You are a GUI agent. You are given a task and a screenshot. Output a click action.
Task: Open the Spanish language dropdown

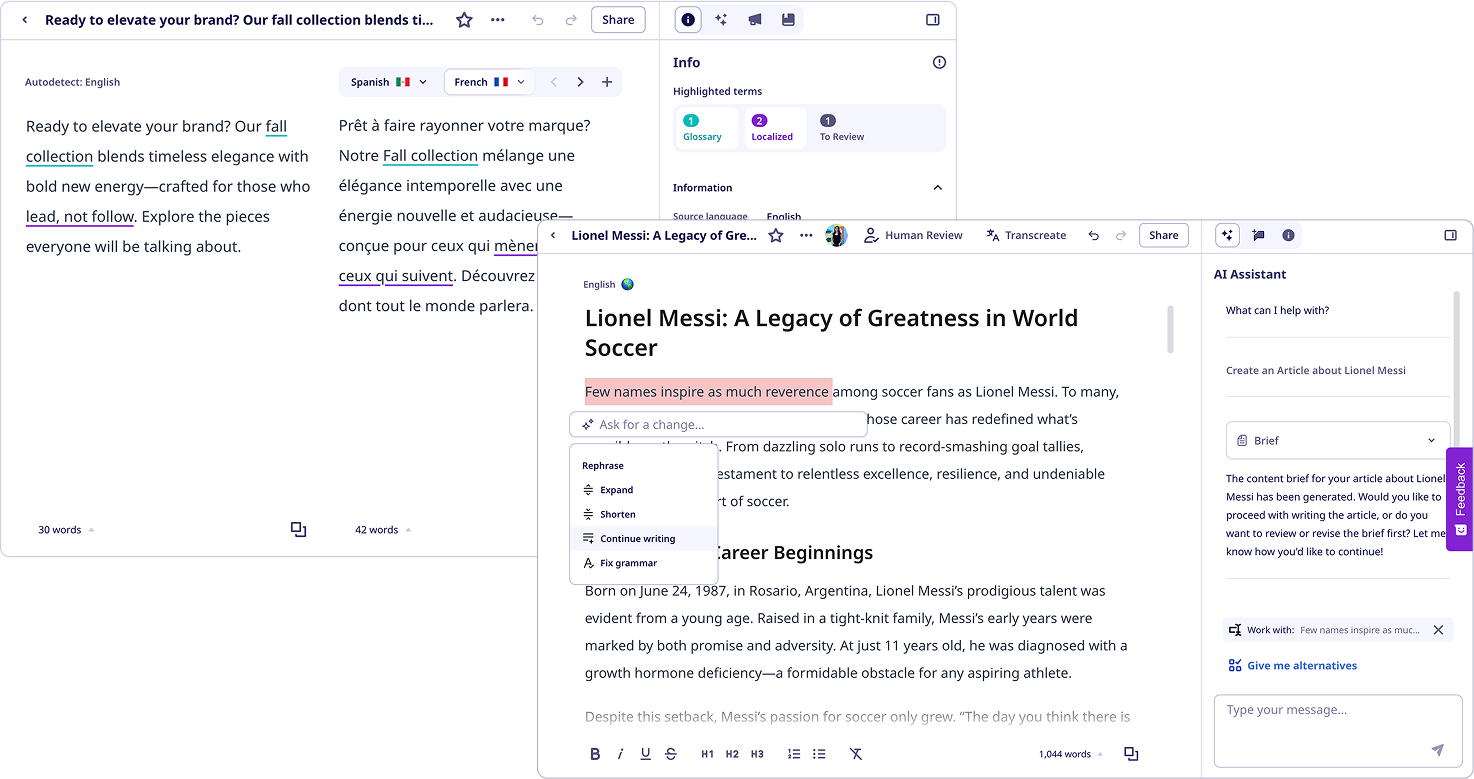[x=389, y=82]
